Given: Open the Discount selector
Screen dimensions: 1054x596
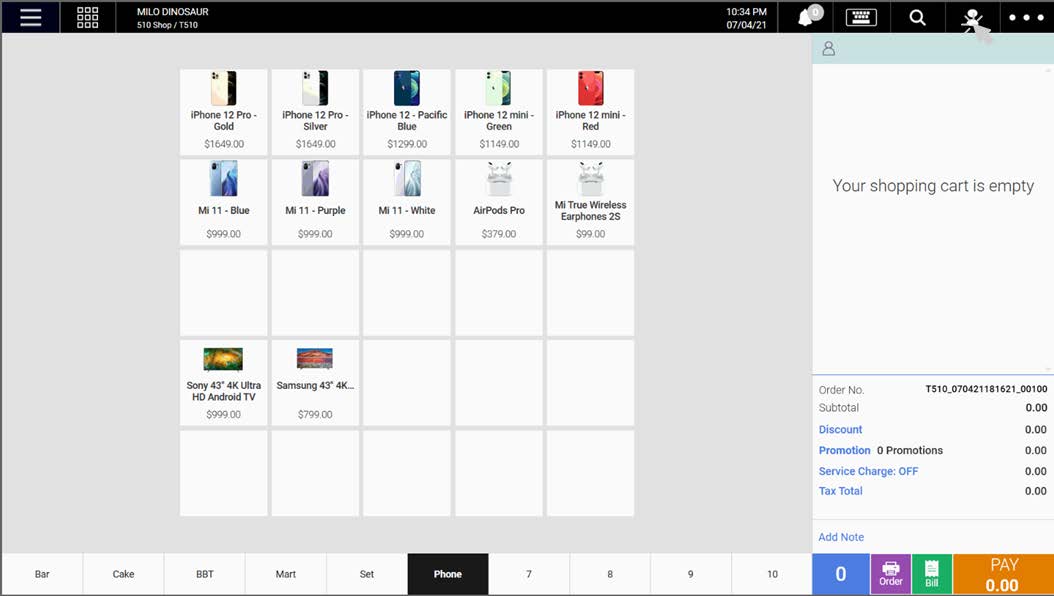Looking at the screenshot, I should pyautogui.click(x=840, y=429).
